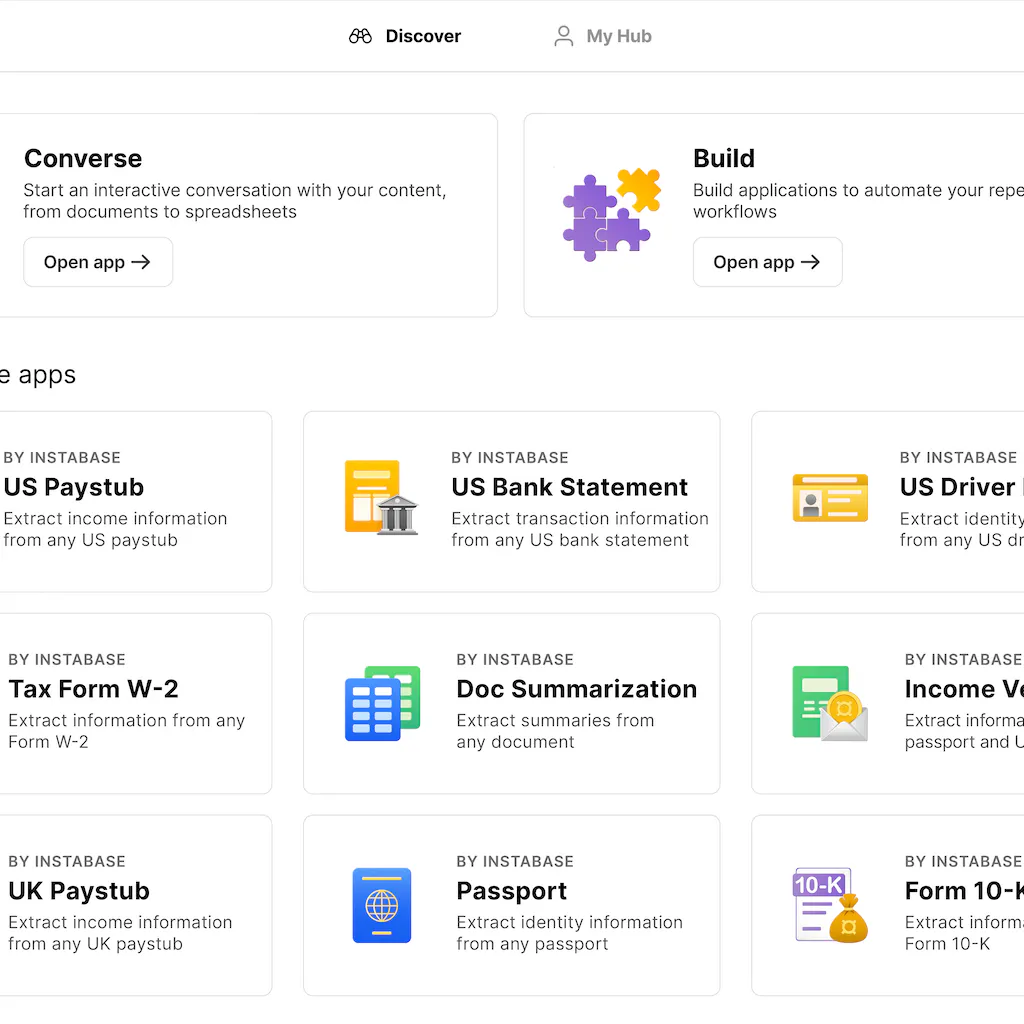
Task: Select the Discover tab
Action: click(x=404, y=36)
